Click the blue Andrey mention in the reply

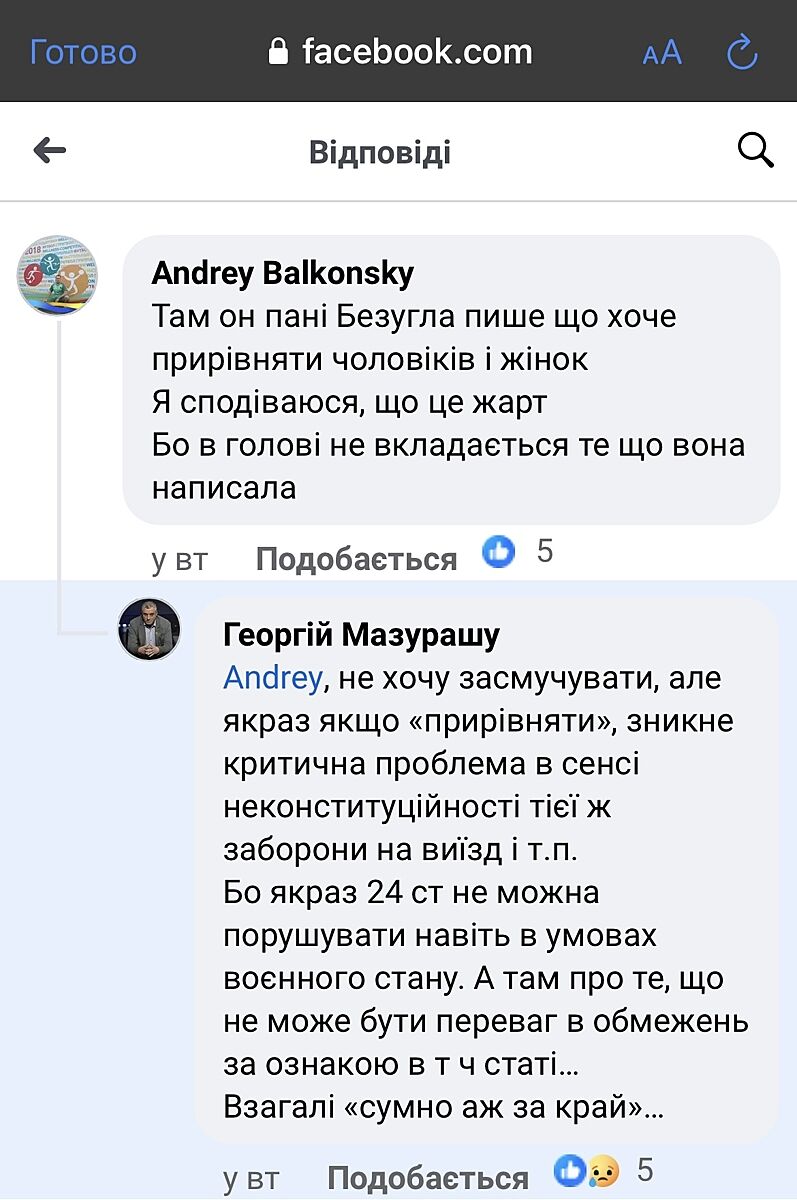point(272,678)
